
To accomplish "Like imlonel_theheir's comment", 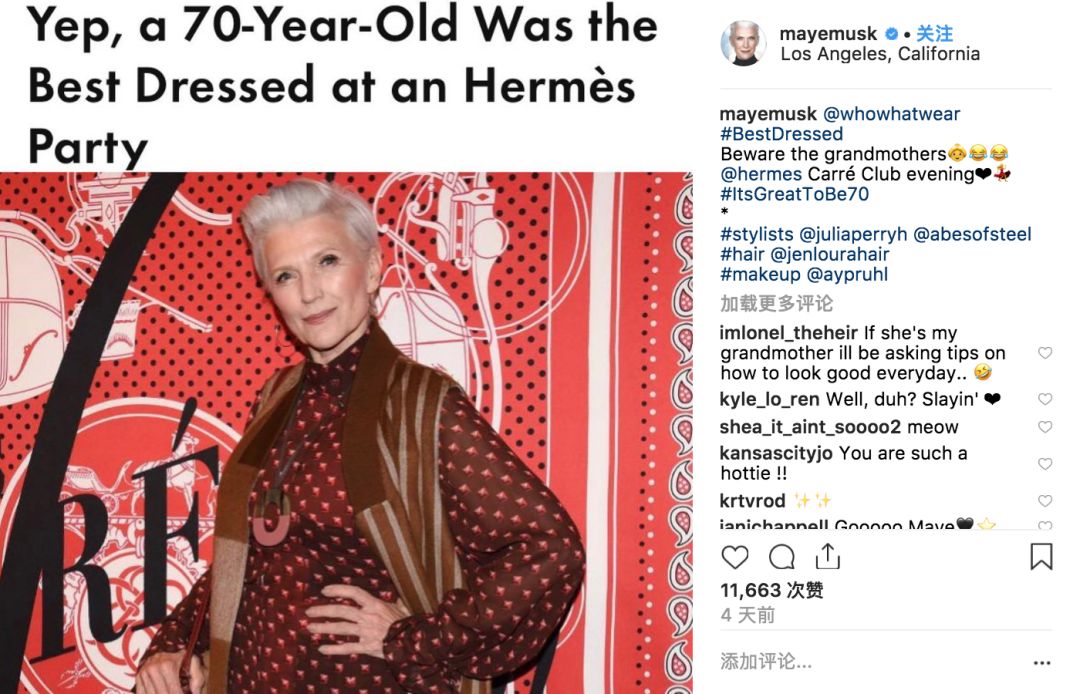I will pyautogui.click(x=1045, y=353).
